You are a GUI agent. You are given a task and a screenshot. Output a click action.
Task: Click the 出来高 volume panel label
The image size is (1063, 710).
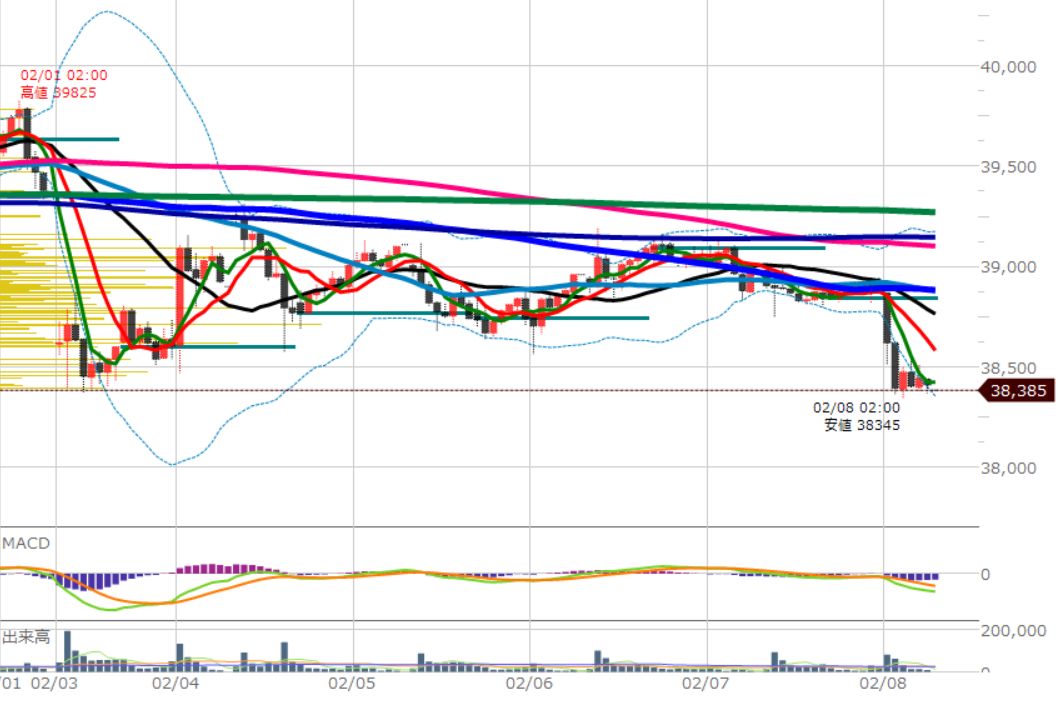coord(26,637)
